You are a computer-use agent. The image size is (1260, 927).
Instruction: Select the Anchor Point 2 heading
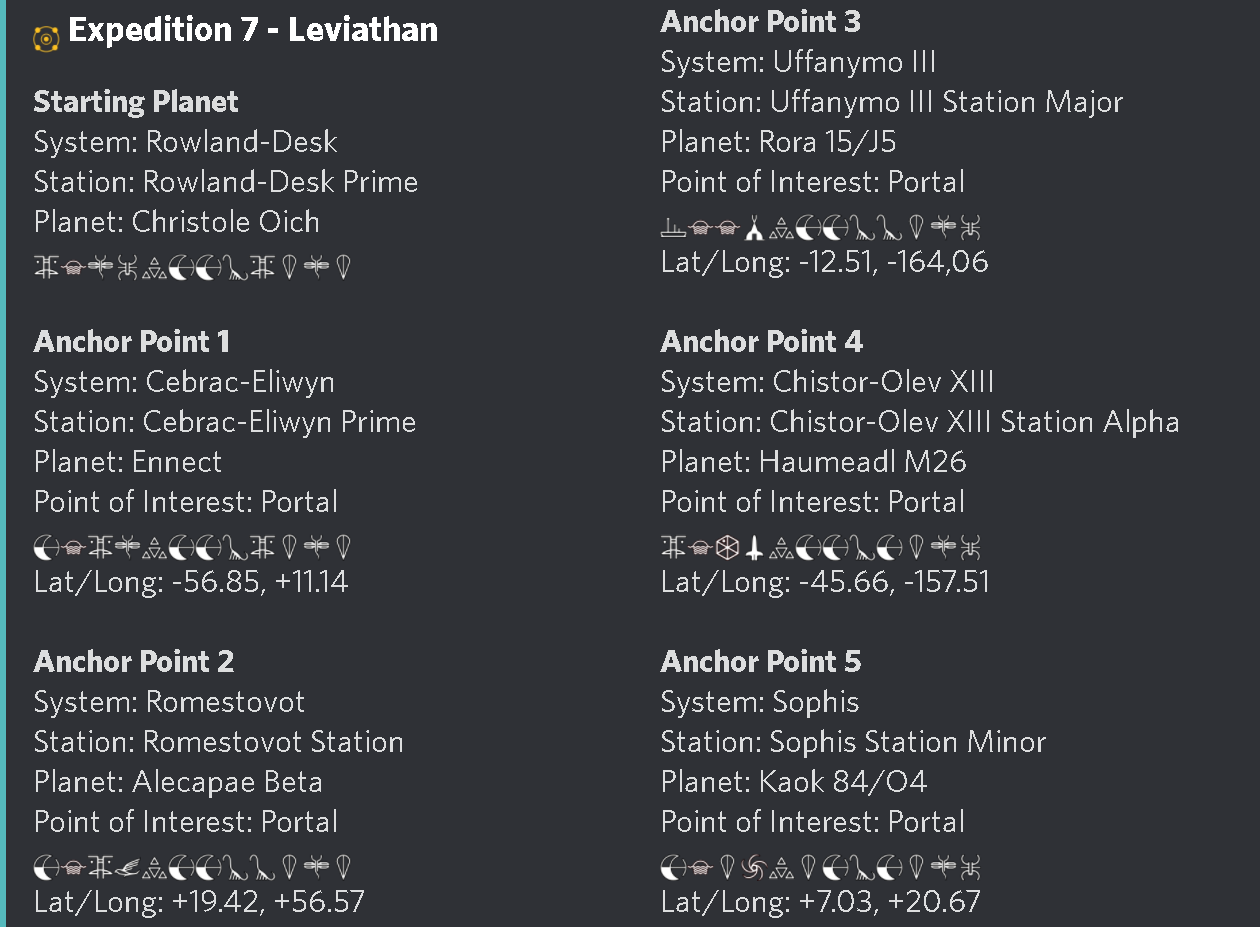point(134,662)
